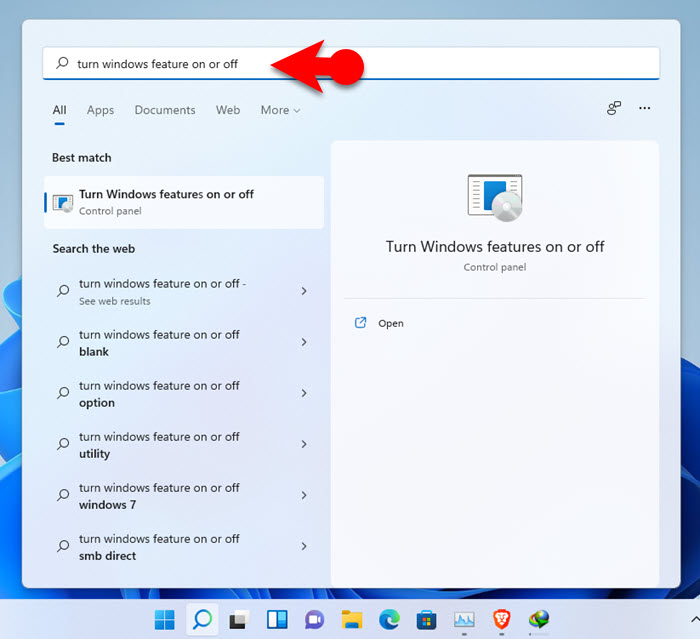Switch to the Web tab
Image resolution: width=700 pixels, height=639 pixels.
point(228,110)
